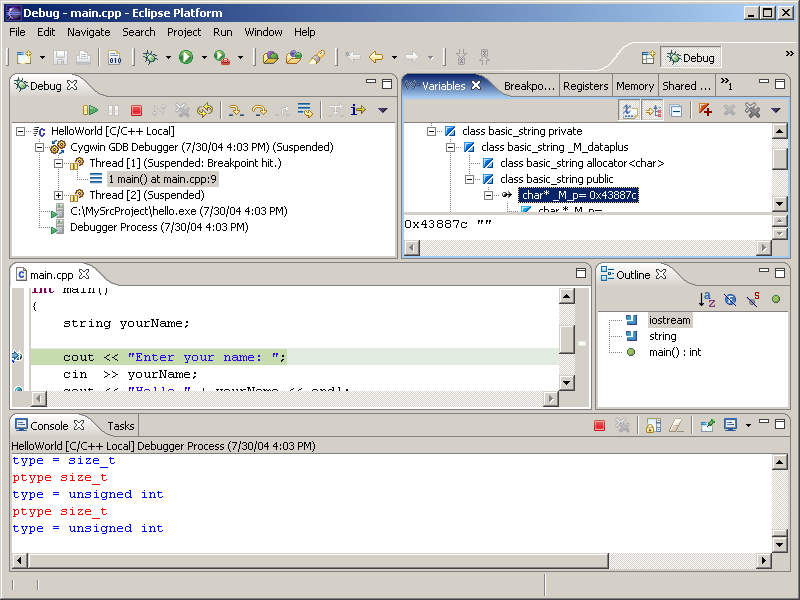Collapse the class basic_string _M_dataplus node
Viewport: 800px width, 600px height.
pos(451,147)
